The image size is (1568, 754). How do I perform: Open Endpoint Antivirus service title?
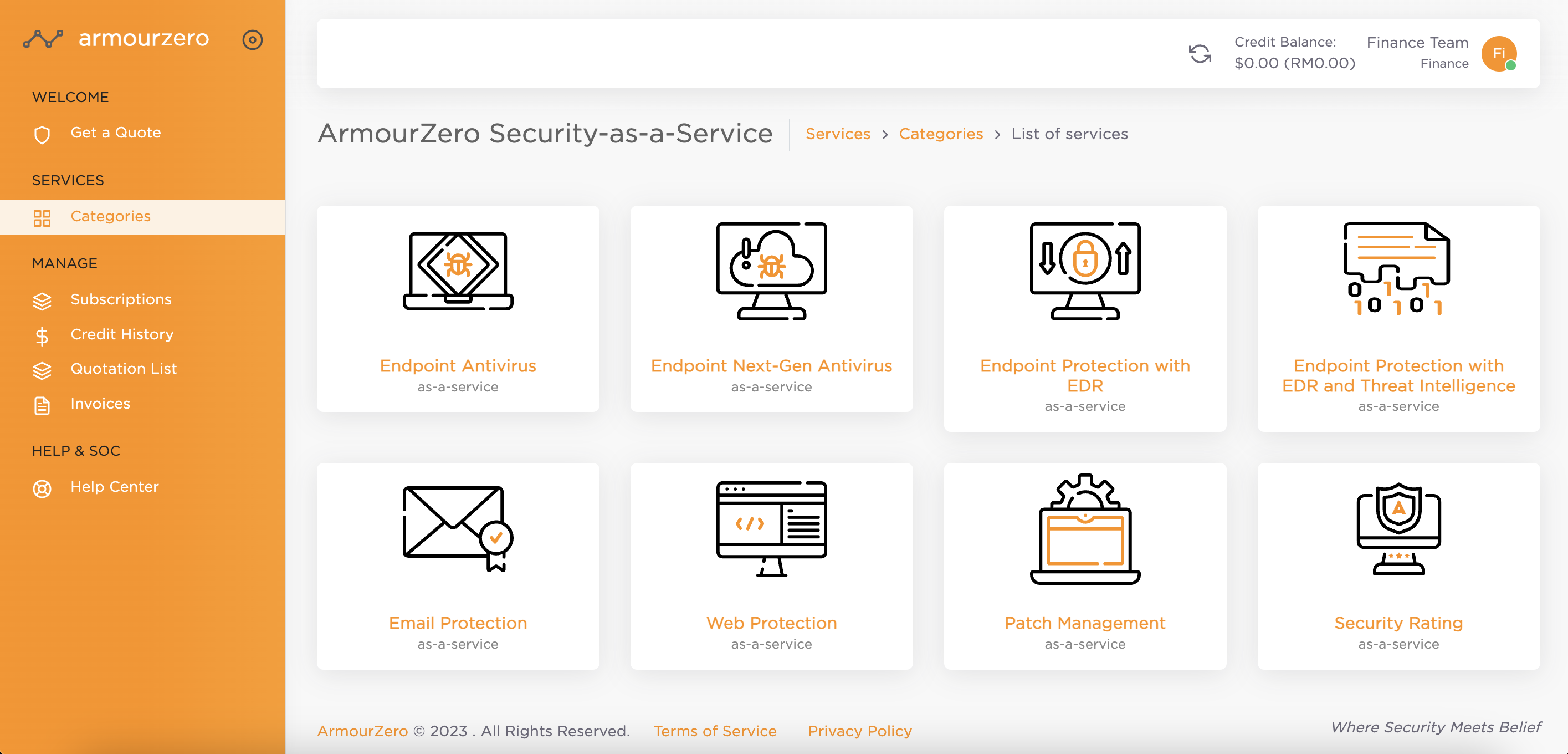tap(458, 365)
